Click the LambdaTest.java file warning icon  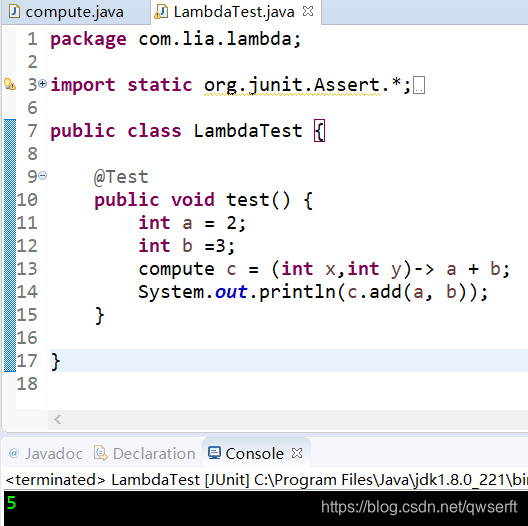click(161, 12)
